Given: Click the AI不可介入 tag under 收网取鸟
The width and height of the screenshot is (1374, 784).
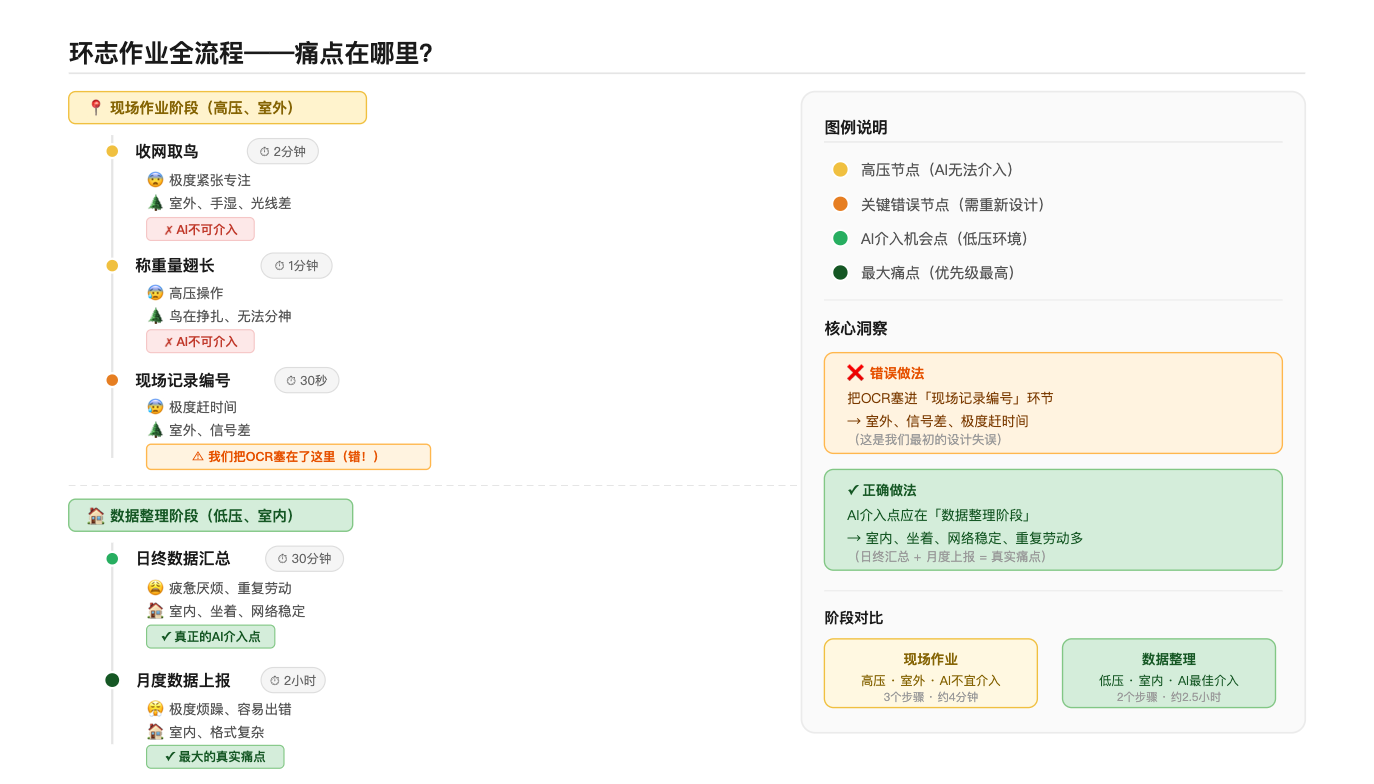Looking at the screenshot, I should pos(200,230).
